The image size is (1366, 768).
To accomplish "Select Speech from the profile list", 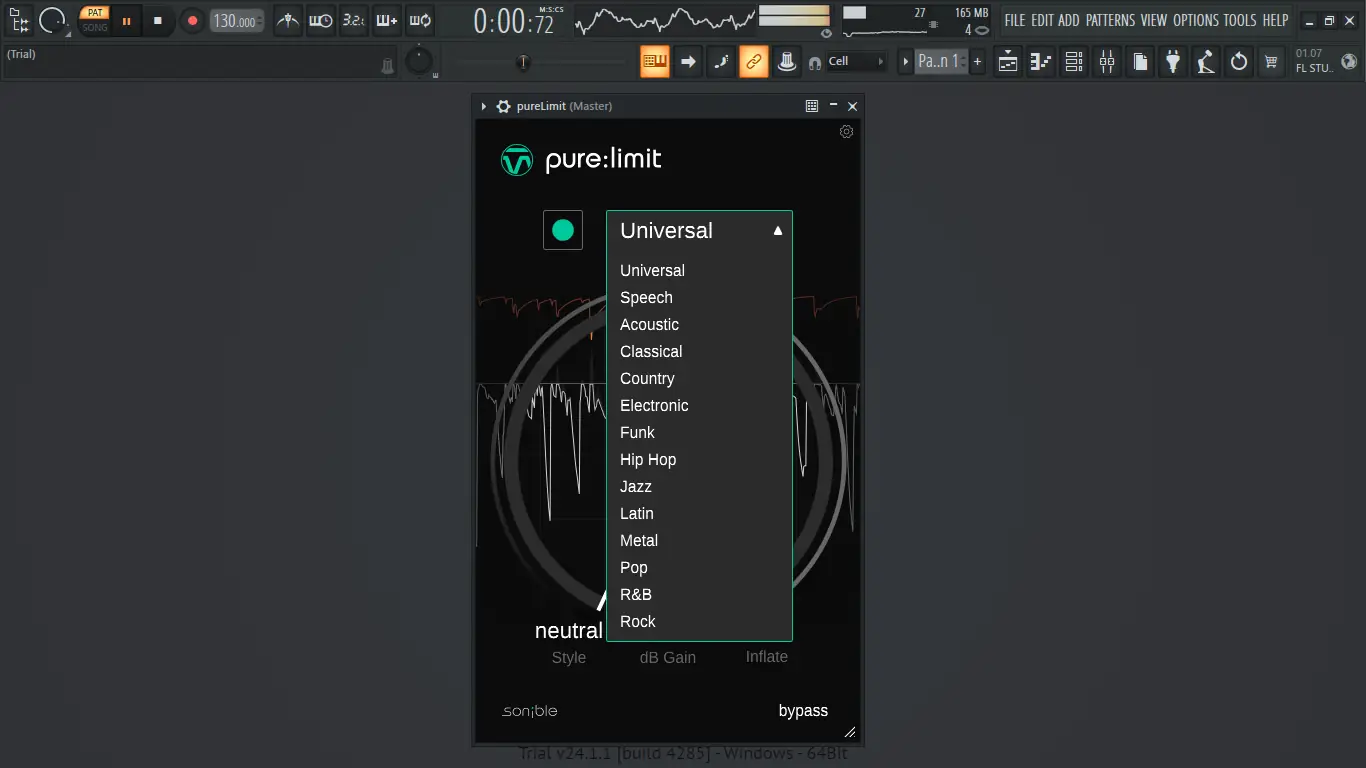I will pyautogui.click(x=699, y=298).
